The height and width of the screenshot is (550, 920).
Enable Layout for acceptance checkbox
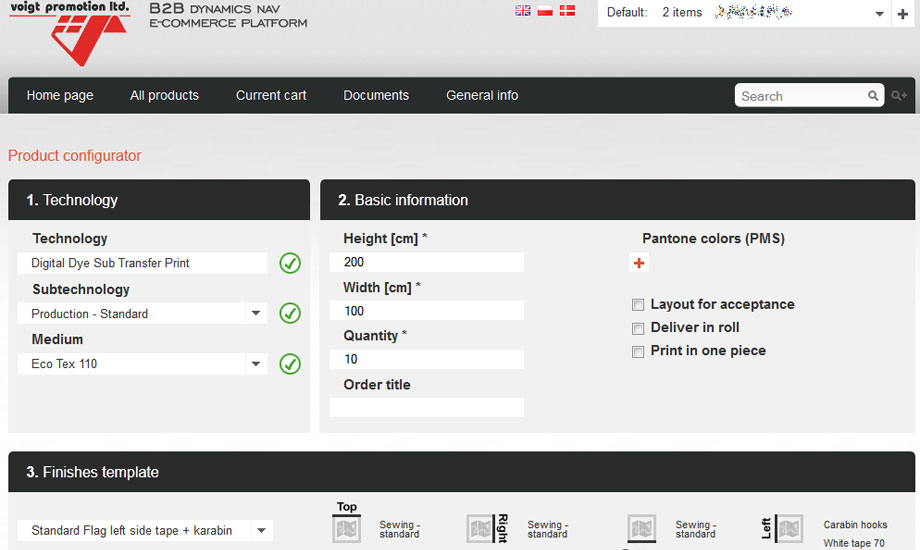638,305
